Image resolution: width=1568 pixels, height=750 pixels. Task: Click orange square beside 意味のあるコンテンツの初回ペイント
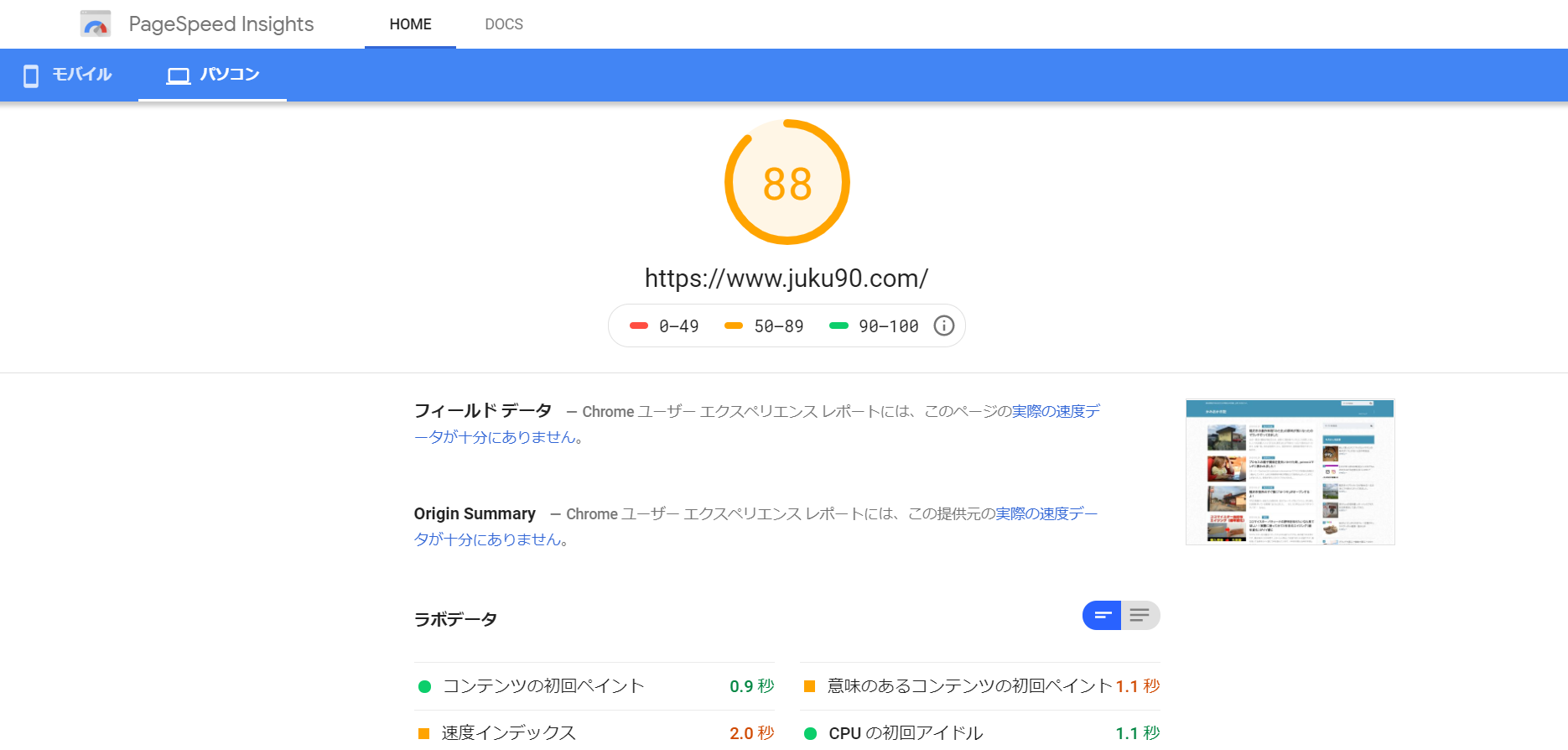(810, 686)
